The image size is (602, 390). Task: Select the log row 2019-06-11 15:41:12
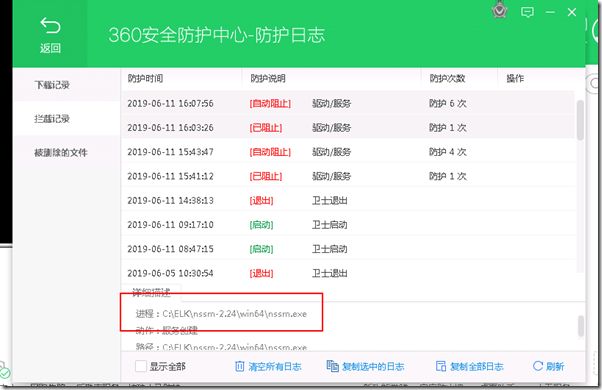348,176
